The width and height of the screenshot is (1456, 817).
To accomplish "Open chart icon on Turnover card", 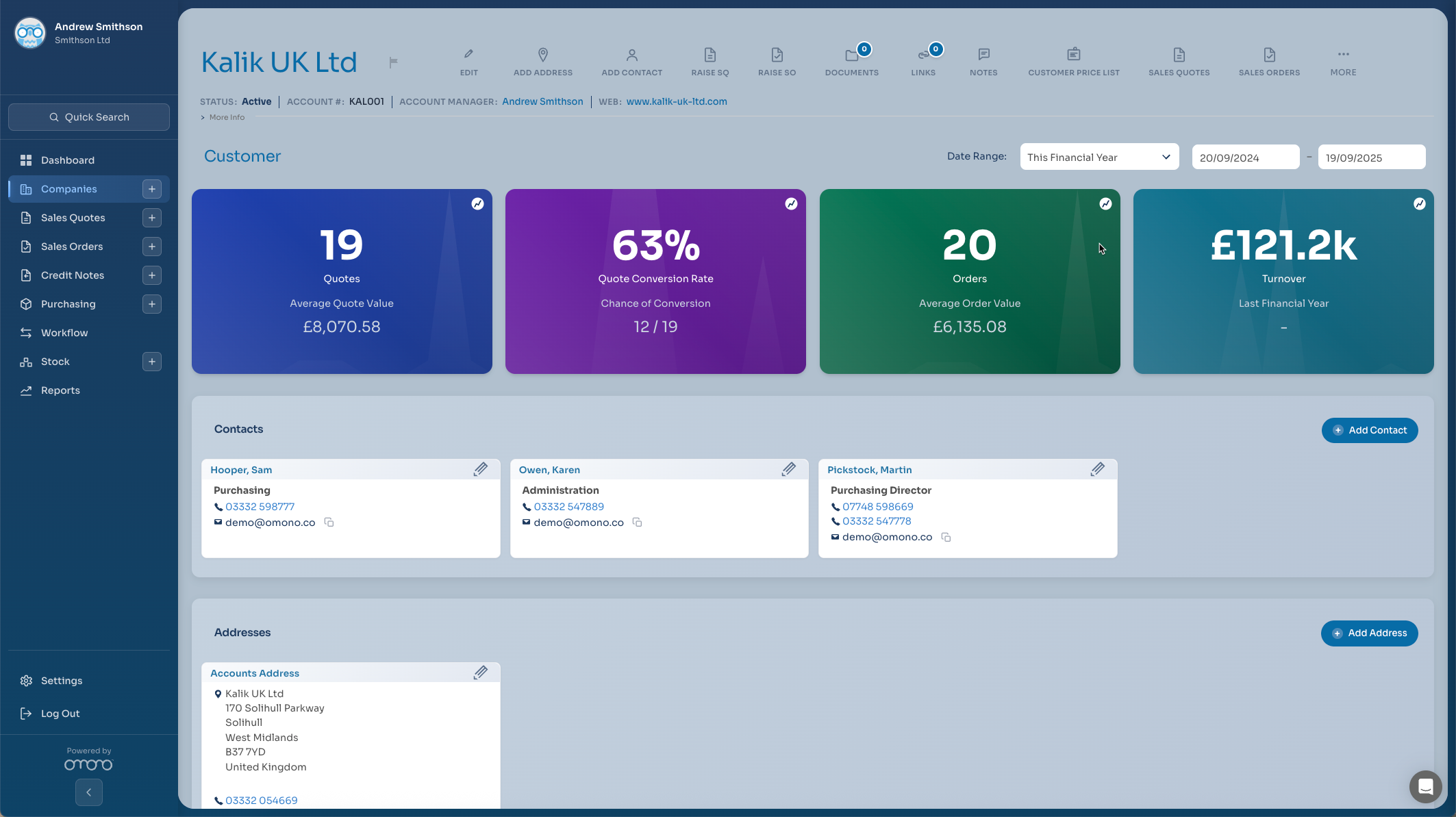I will 1420,203.
